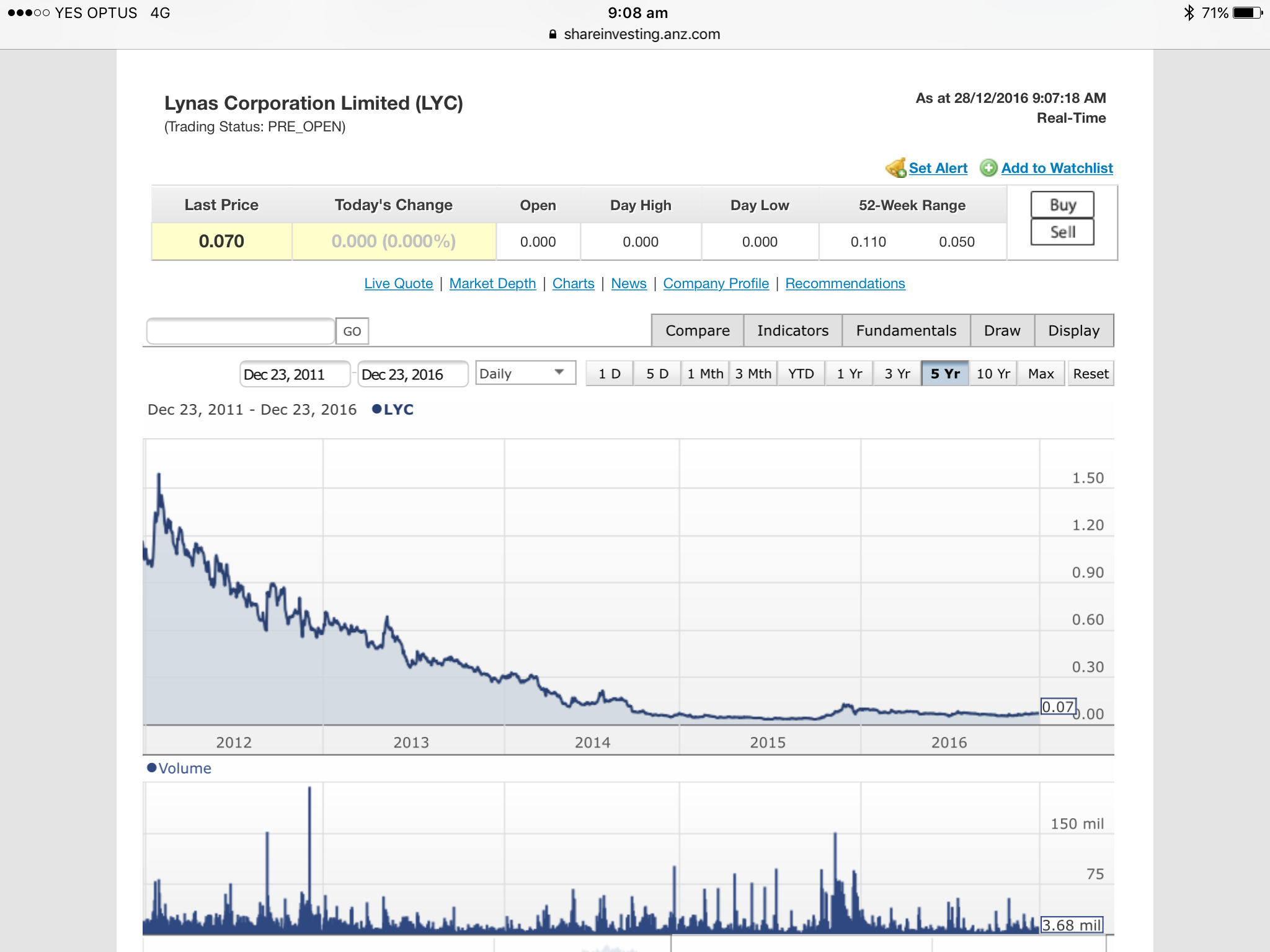
Task: Select the 5 Yr range
Action: coord(945,373)
